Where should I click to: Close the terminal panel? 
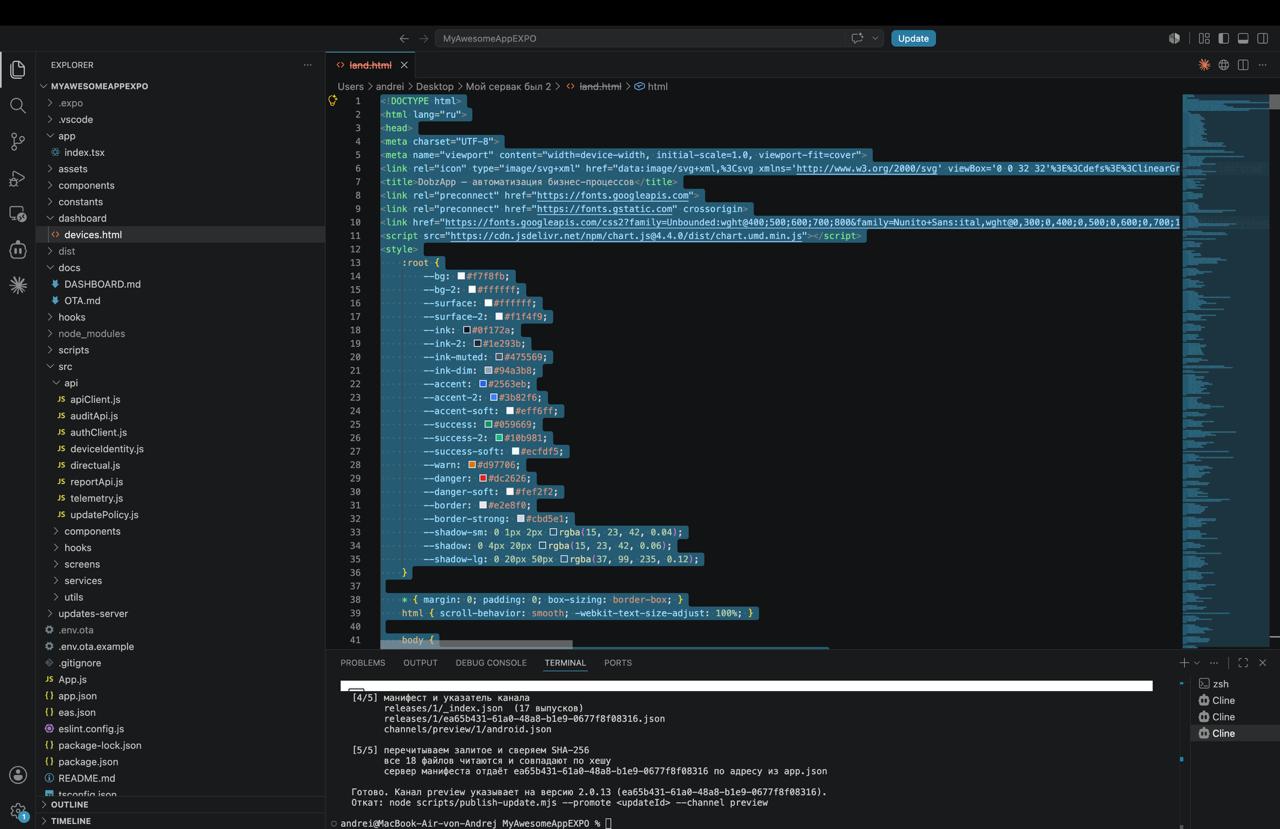(x=1262, y=662)
